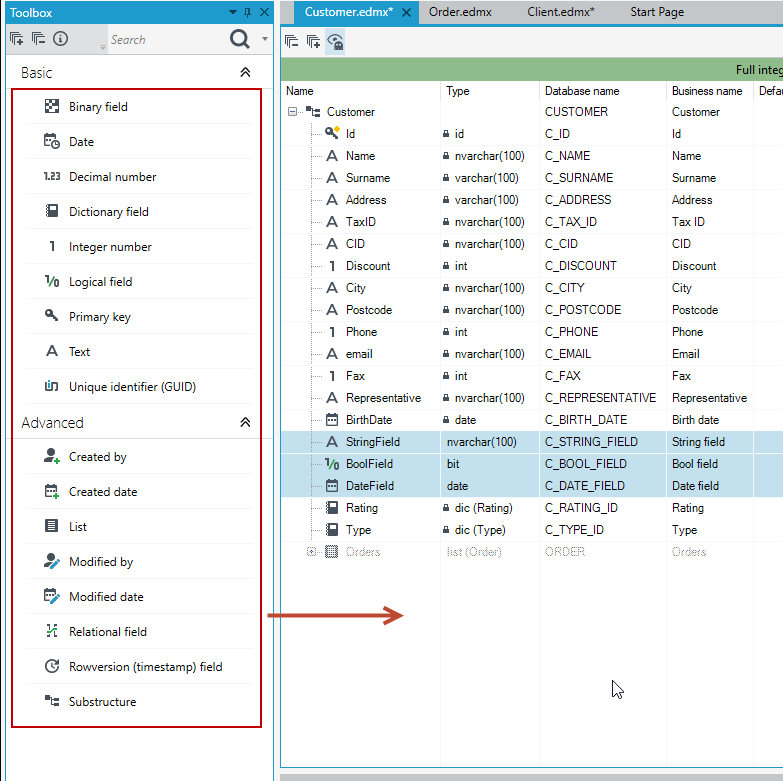This screenshot has width=783, height=781.
Task: Pick the Modified by tool
Action: pyautogui.click(x=139, y=561)
